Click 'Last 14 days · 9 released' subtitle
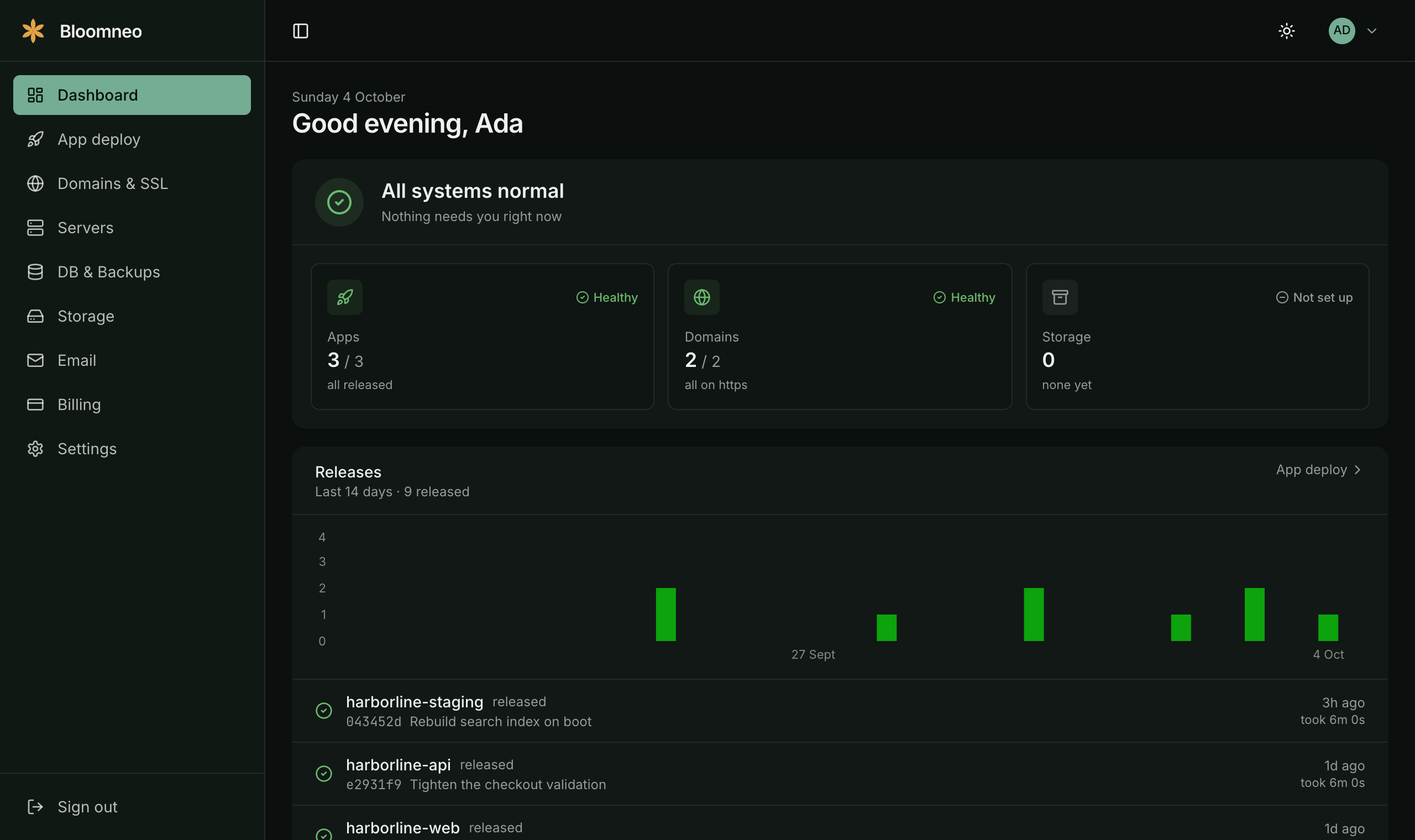1415x840 pixels. (x=392, y=491)
